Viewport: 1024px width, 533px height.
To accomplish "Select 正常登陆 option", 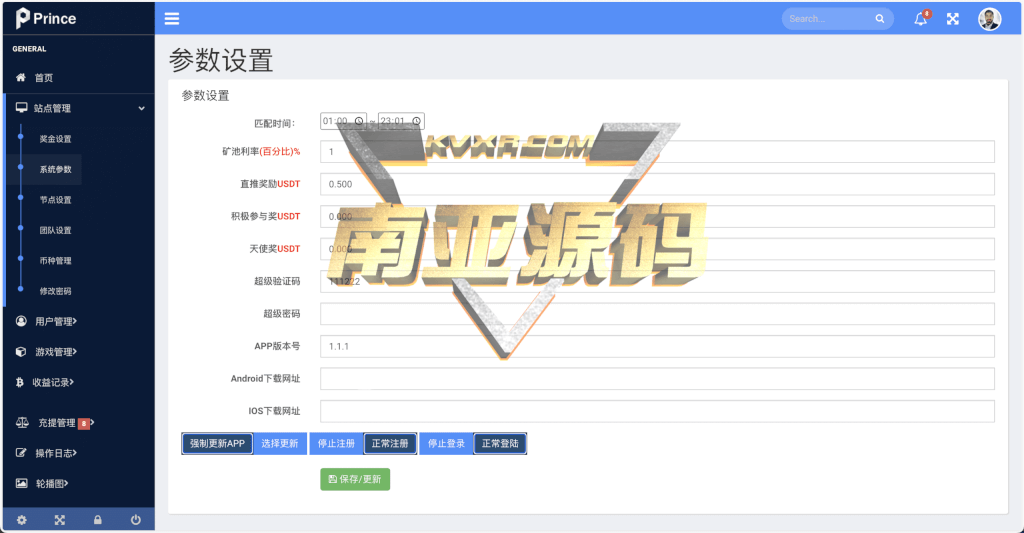I will (500, 444).
